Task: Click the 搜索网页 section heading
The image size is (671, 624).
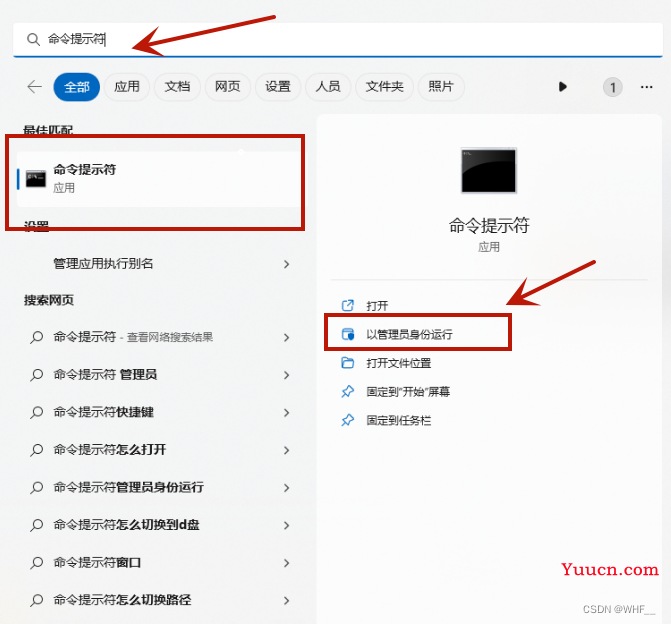Action: pyautogui.click(x=49, y=300)
